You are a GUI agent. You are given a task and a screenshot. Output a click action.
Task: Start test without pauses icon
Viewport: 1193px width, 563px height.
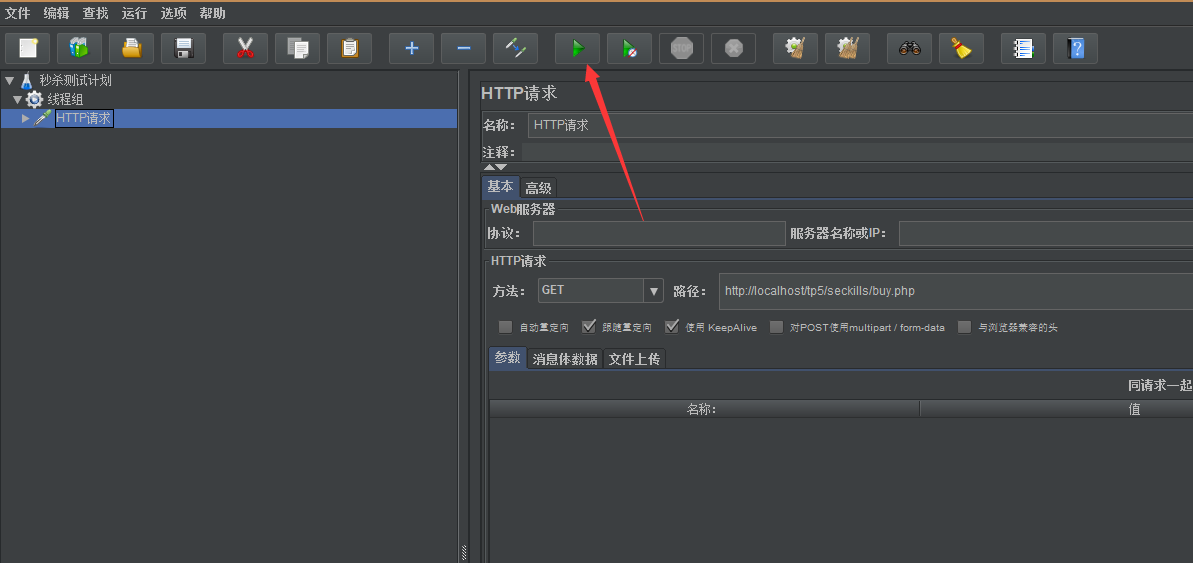629,49
